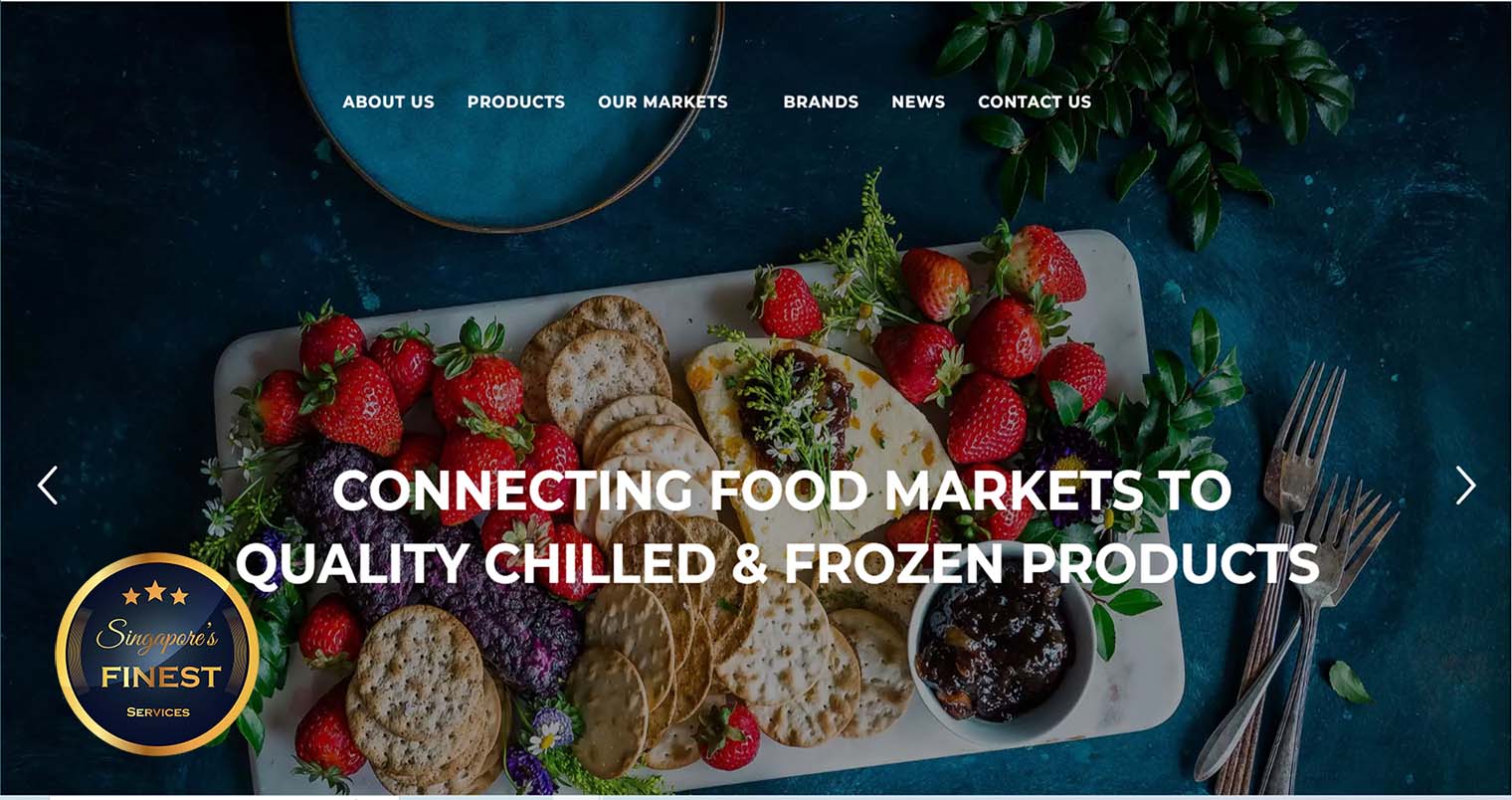Viewport: 1512px width, 800px height.
Task: Open the News section
Action: (x=918, y=101)
